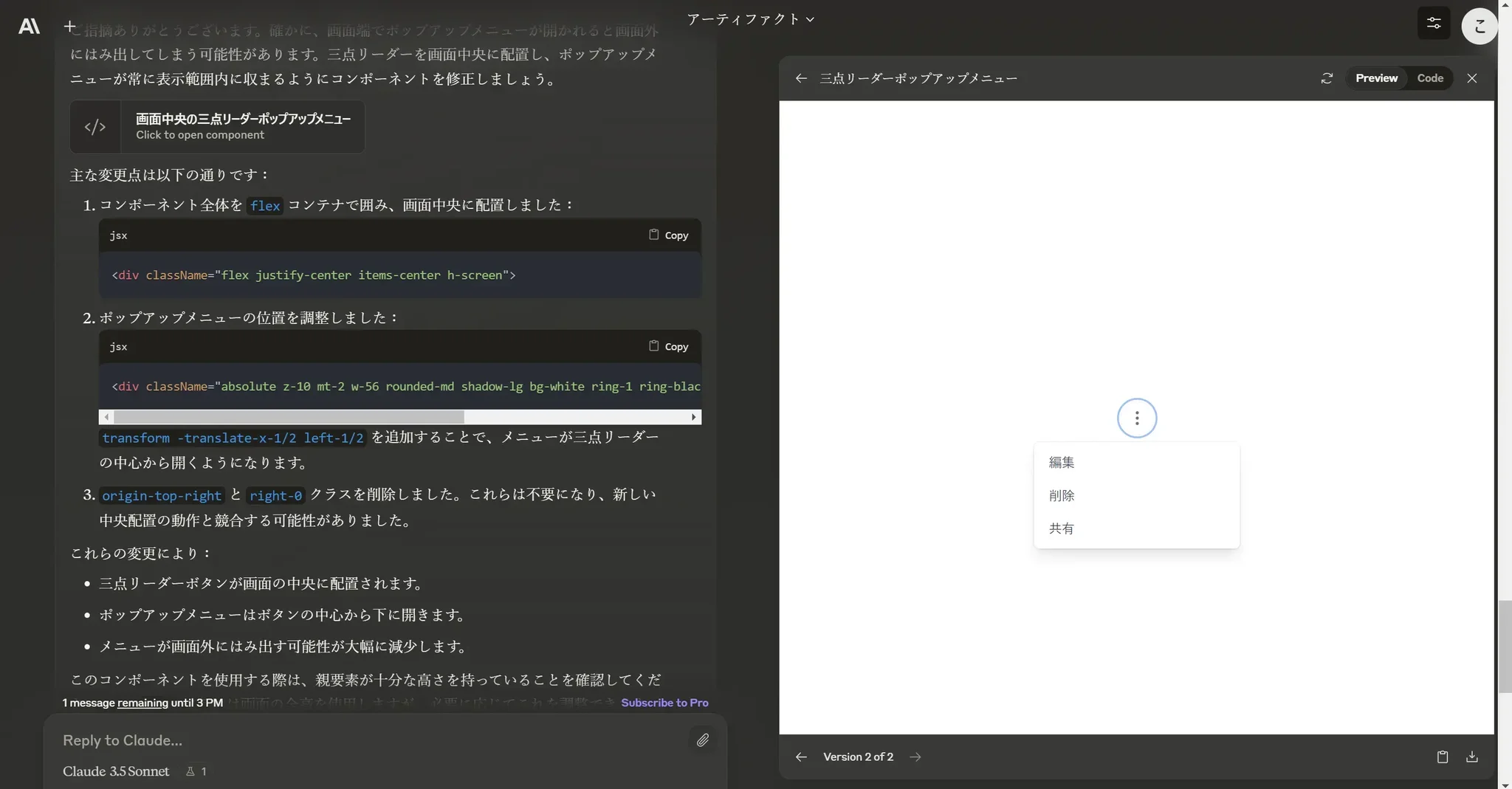This screenshot has height=789, width=1512.
Task: Click the user profile avatar
Action: coord(1479,27)
